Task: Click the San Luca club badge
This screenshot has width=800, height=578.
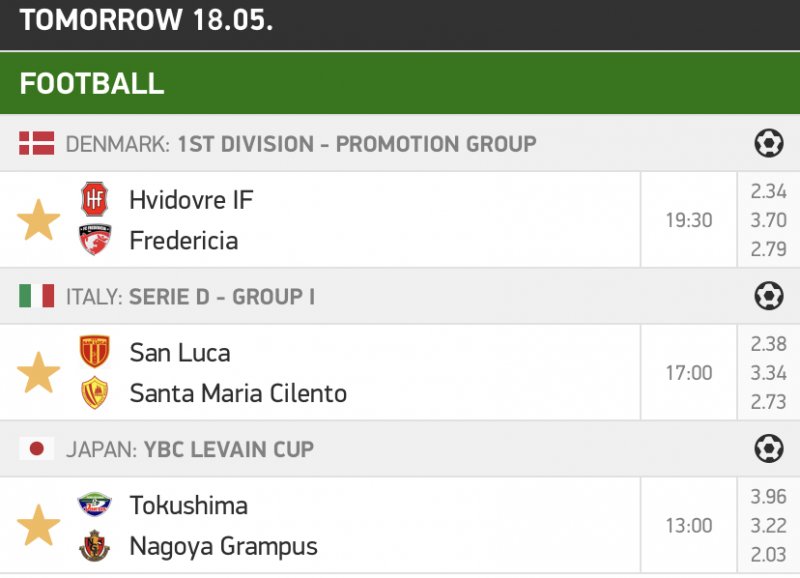Action: (x=95, y=352)
